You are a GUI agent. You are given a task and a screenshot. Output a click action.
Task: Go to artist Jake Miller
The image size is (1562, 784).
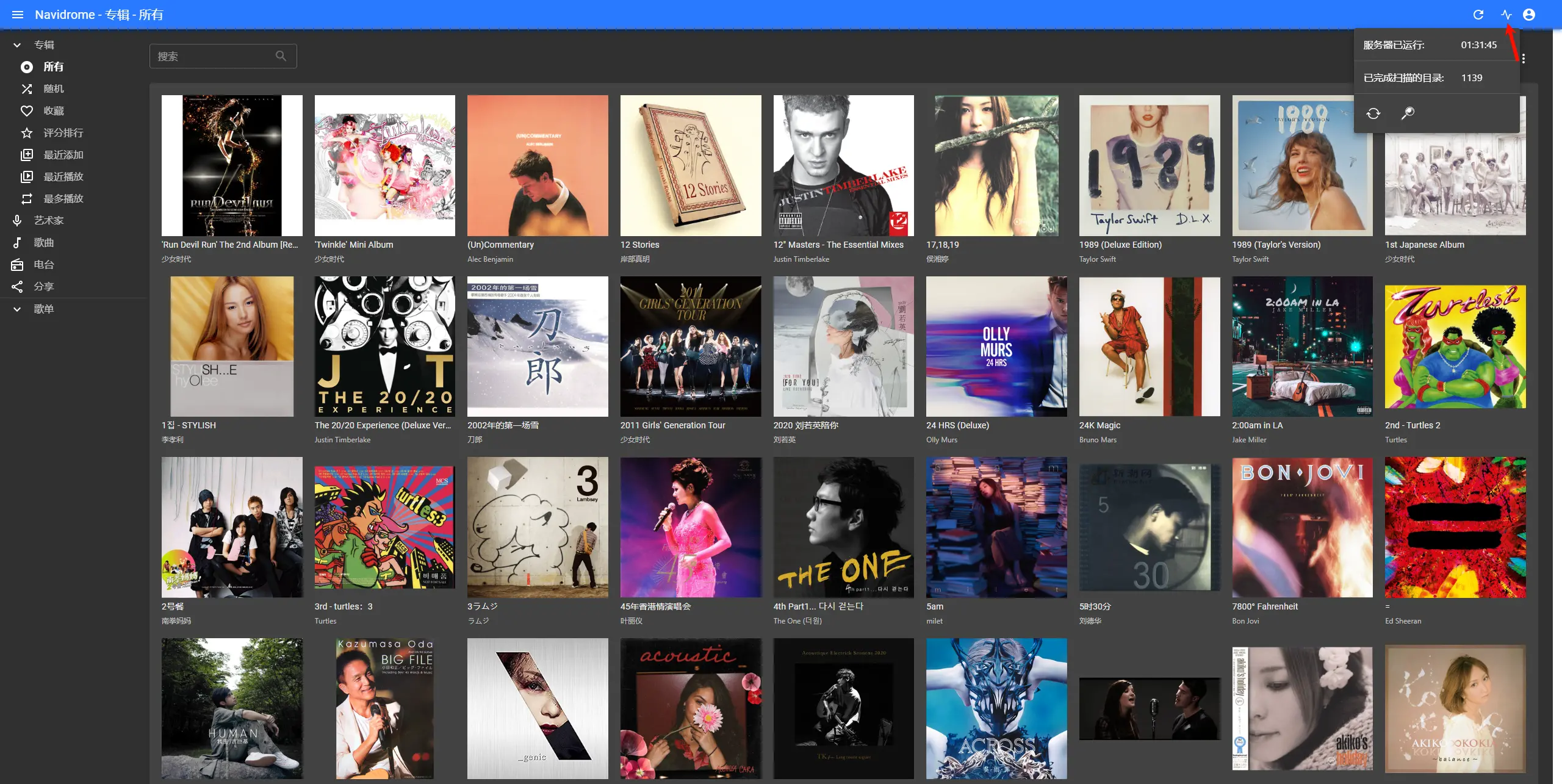(x=1249, y=440)
